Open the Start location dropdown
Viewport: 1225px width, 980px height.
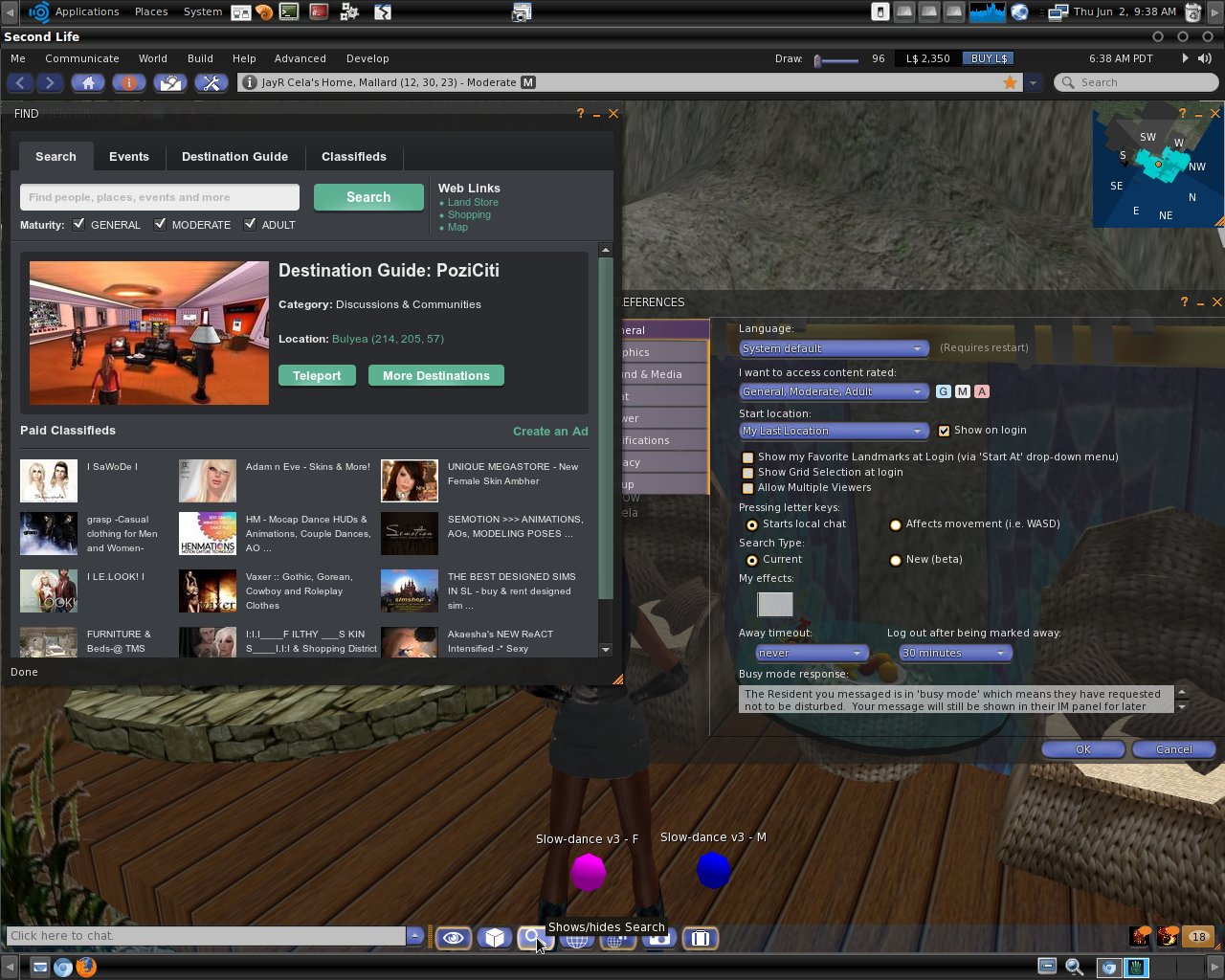[x=832, y=431]
